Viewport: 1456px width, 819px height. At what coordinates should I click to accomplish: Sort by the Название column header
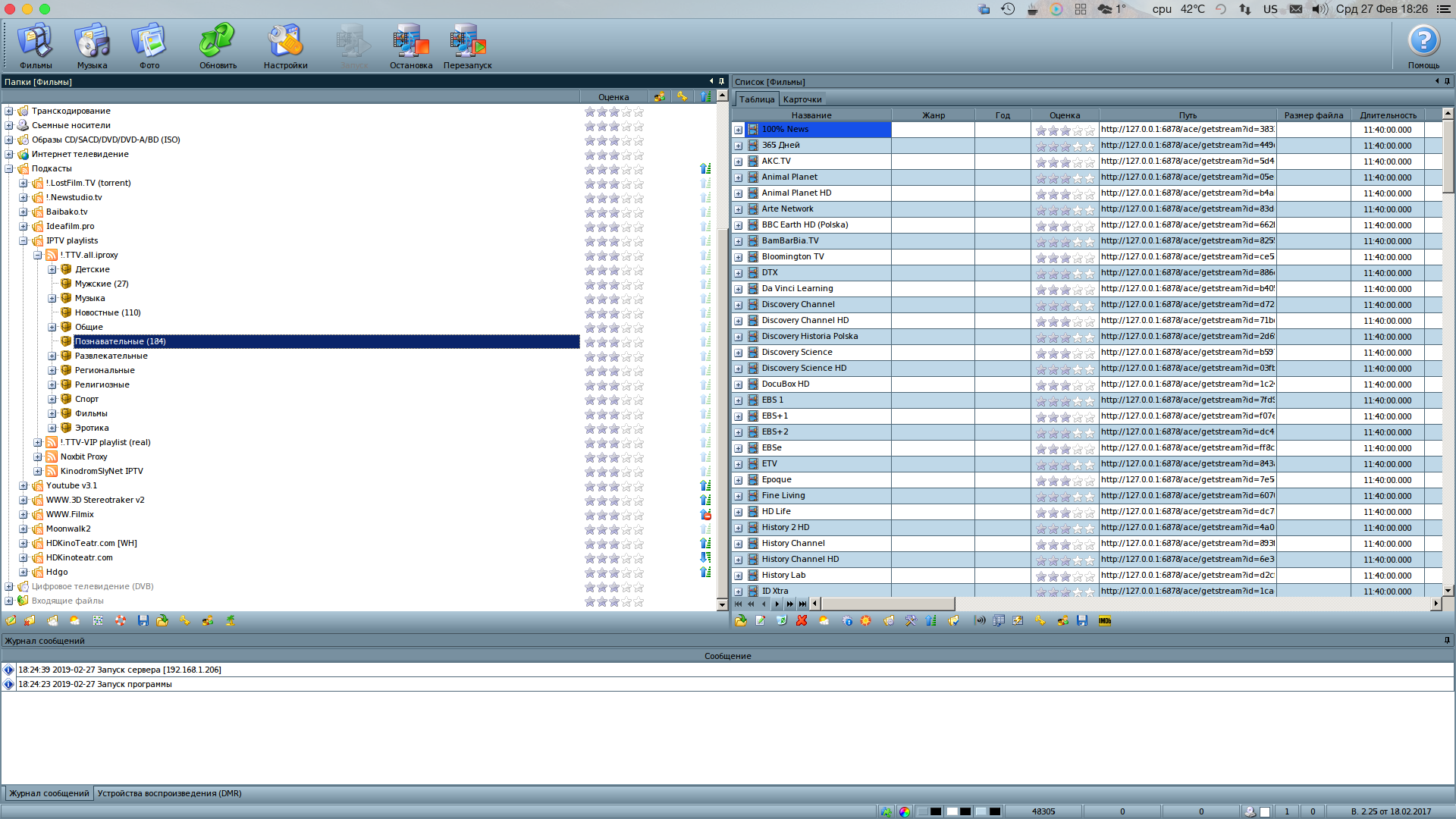click(811, 115)
